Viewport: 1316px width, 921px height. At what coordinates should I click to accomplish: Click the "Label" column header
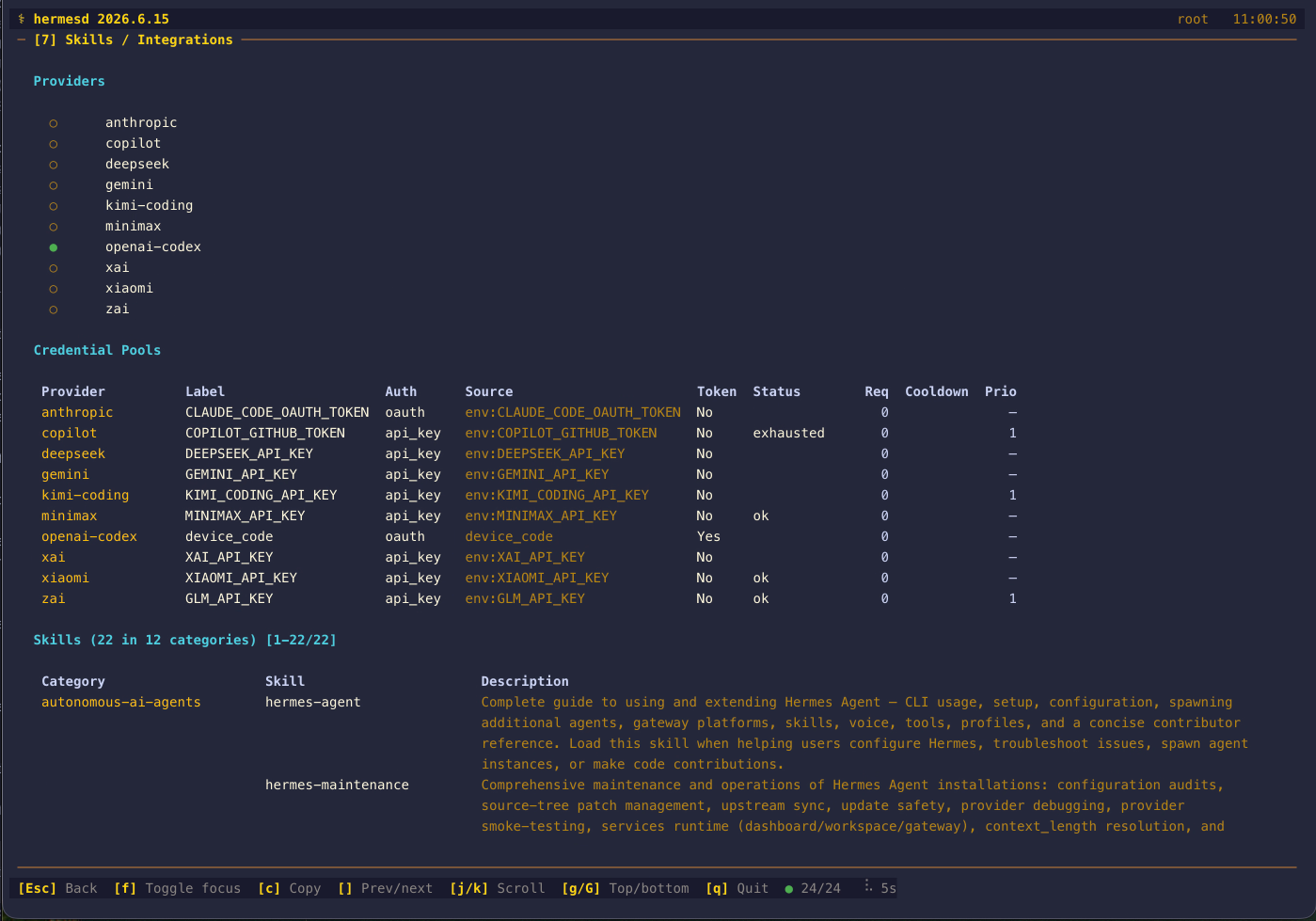pos(205,391)
